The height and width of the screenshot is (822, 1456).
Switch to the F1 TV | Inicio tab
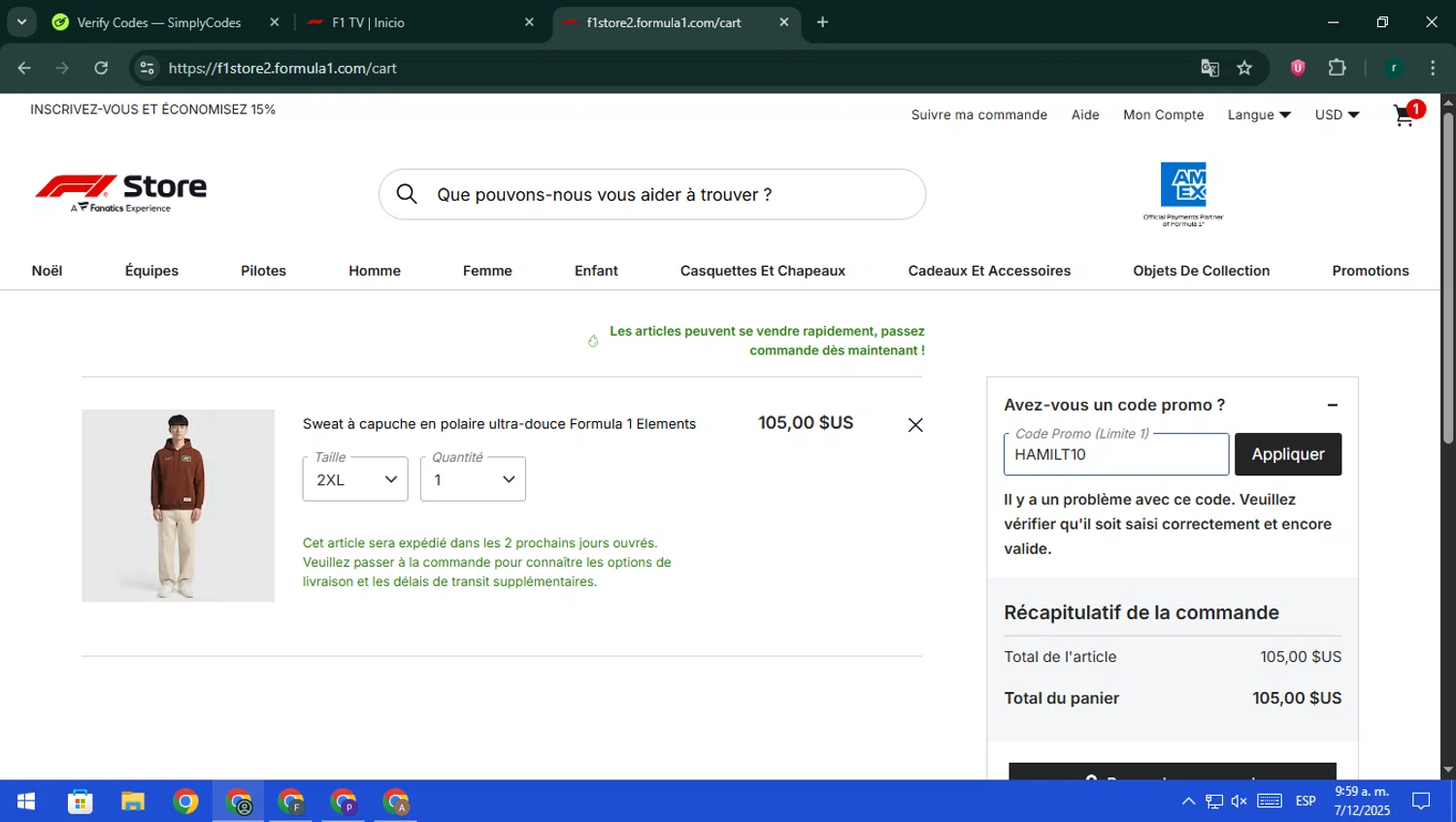click(369, 22)
